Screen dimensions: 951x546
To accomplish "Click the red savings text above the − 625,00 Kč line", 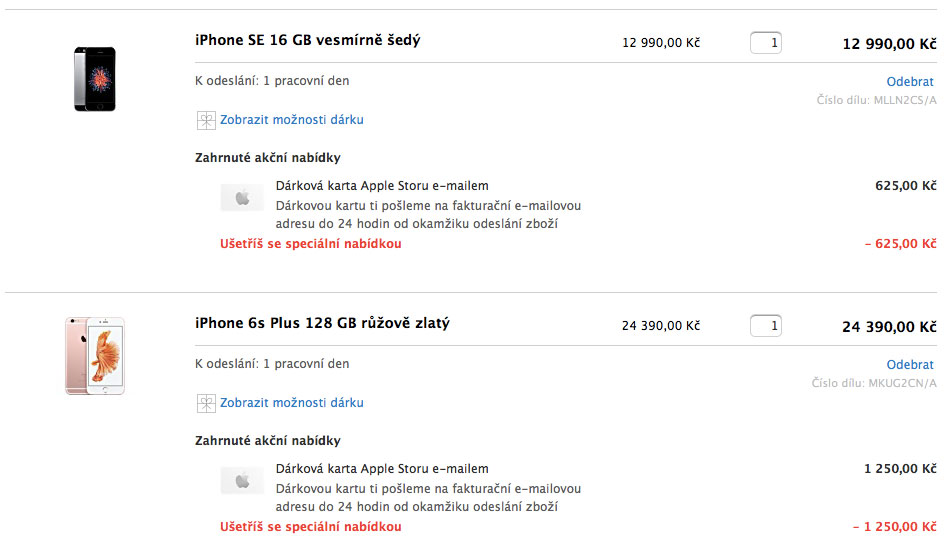I will [311, 244].
